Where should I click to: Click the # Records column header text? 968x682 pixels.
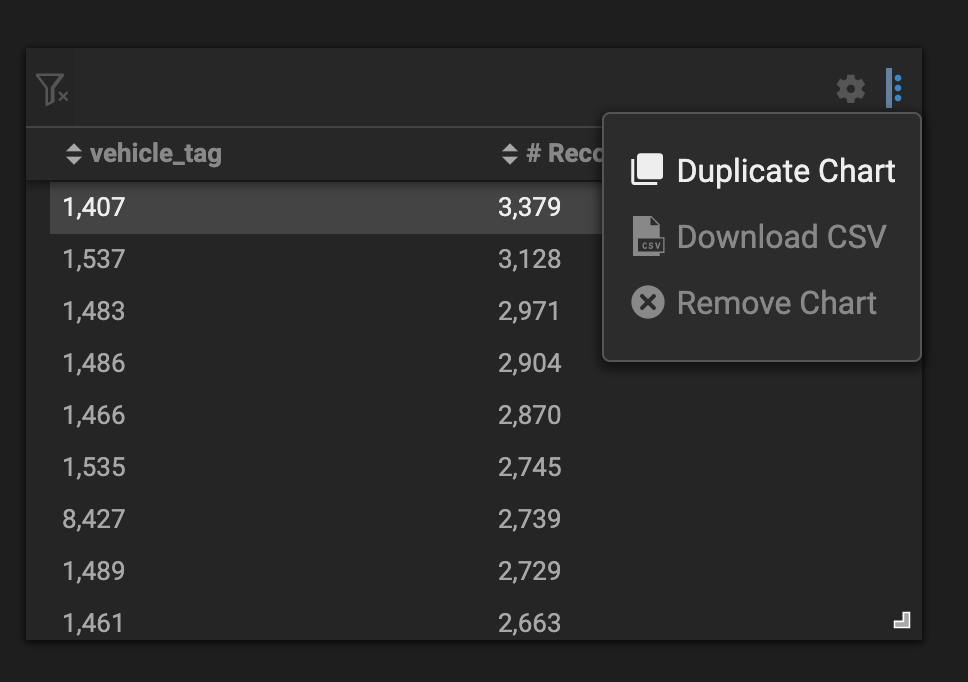click(x=564, y=154)
